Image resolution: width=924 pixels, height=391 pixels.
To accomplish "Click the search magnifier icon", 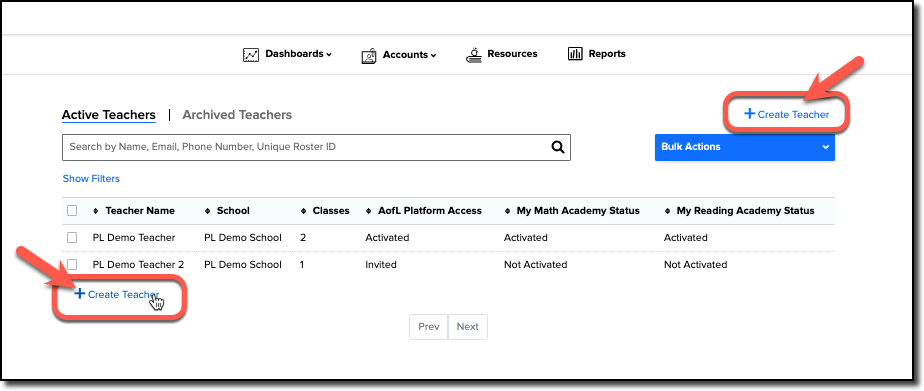I will (557, 147).
